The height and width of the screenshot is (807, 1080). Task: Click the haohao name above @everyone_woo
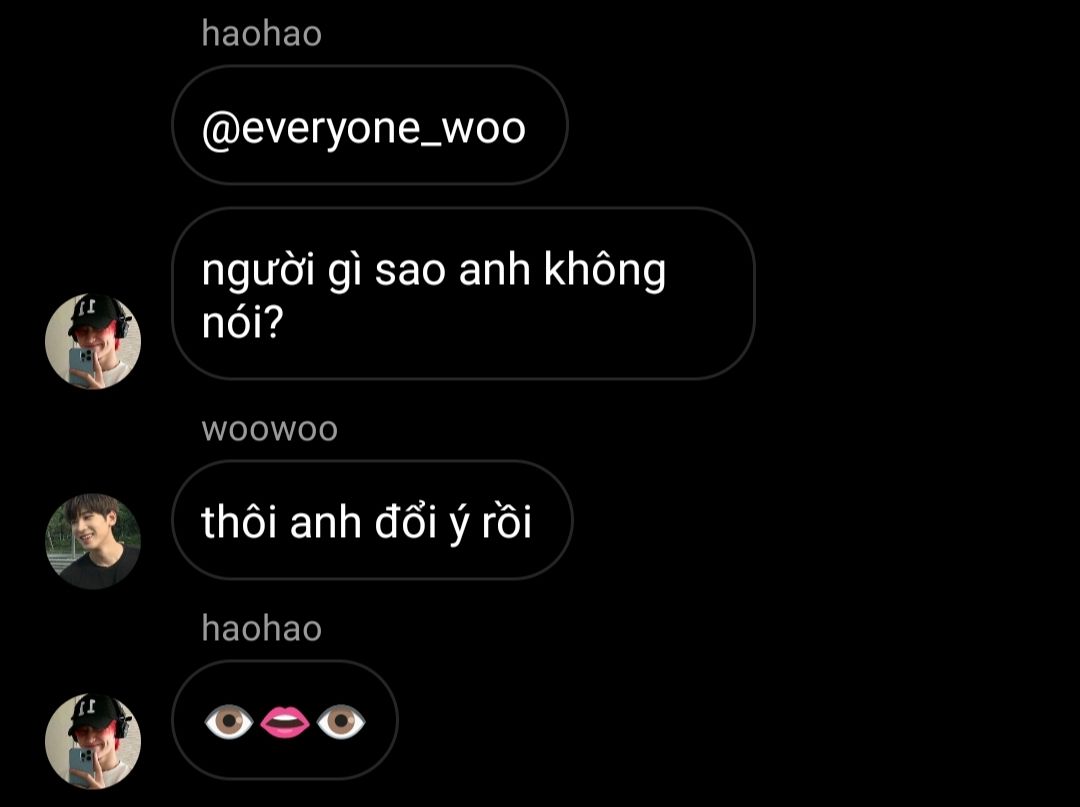click(262, 34)
